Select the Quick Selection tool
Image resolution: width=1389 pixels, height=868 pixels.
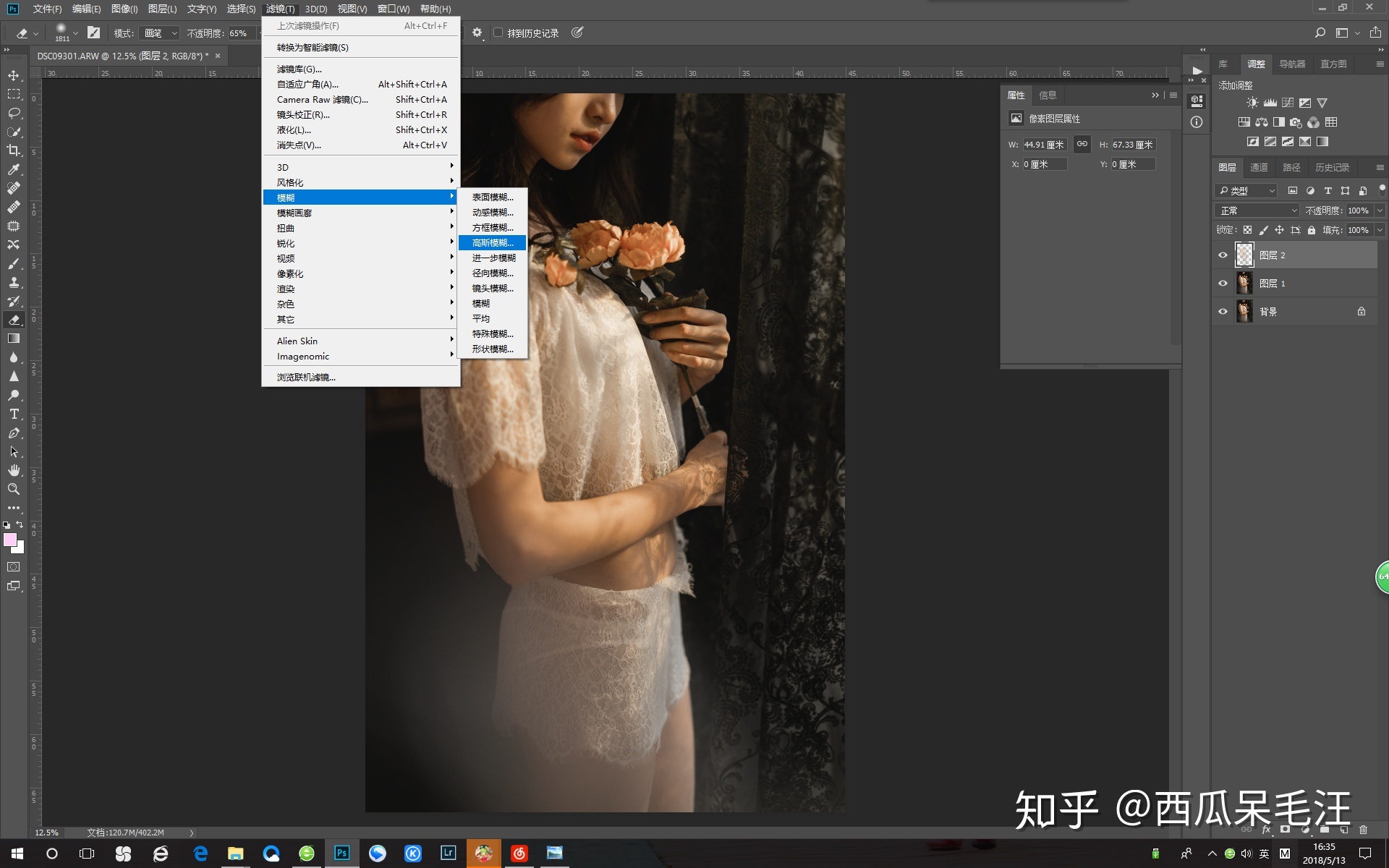click(x=14, y=132)
